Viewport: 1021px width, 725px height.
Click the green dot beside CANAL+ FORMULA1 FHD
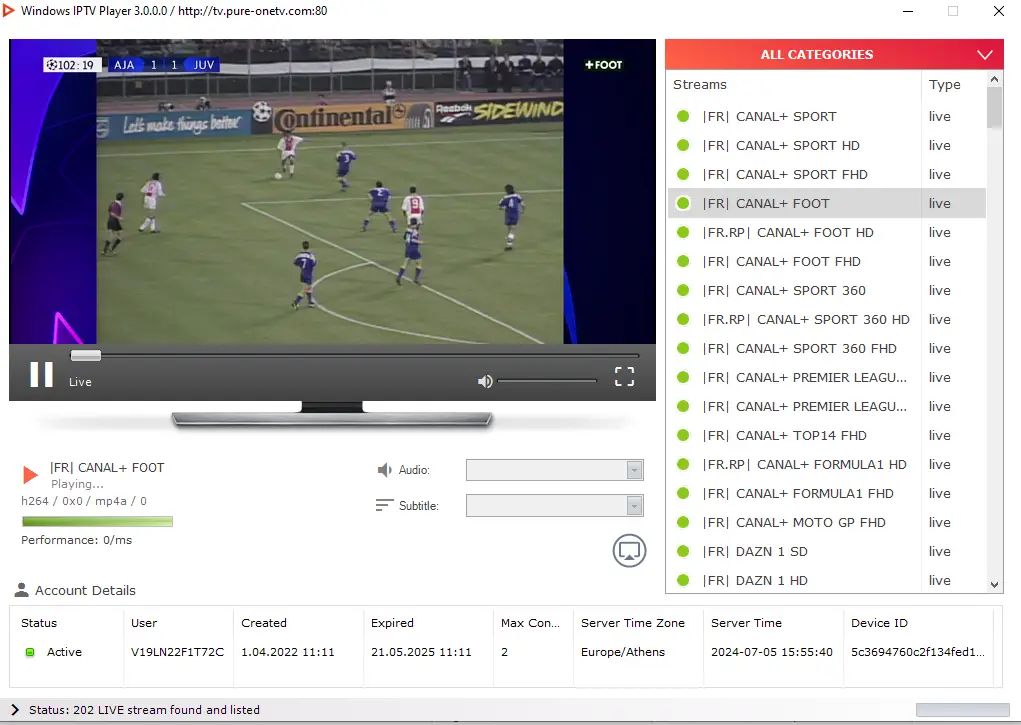(683, 493)
